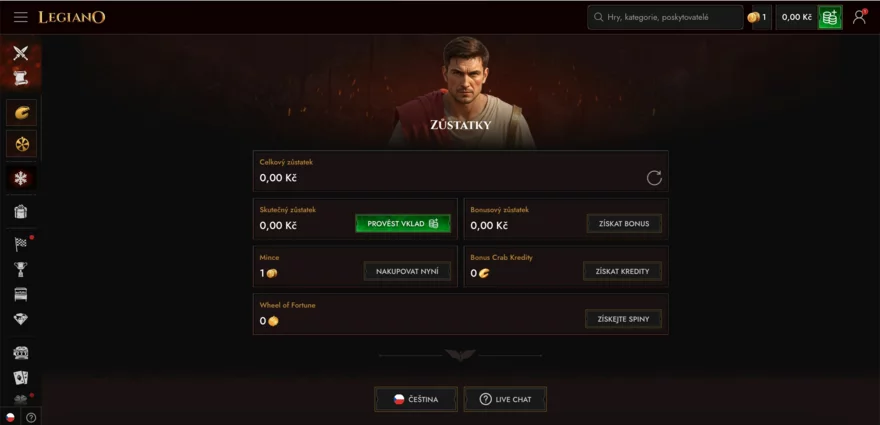Click the diamond VIP sidebar icon
The image size is (880, 425).
[21, 318]
